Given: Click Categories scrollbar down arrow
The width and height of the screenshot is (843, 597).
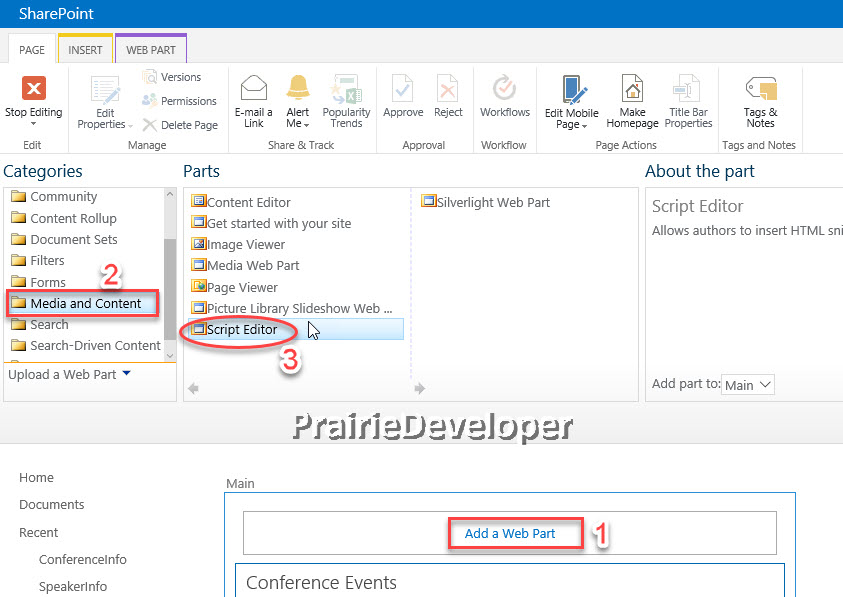Looking at the screenshot, I should click(x=170, y=356).
